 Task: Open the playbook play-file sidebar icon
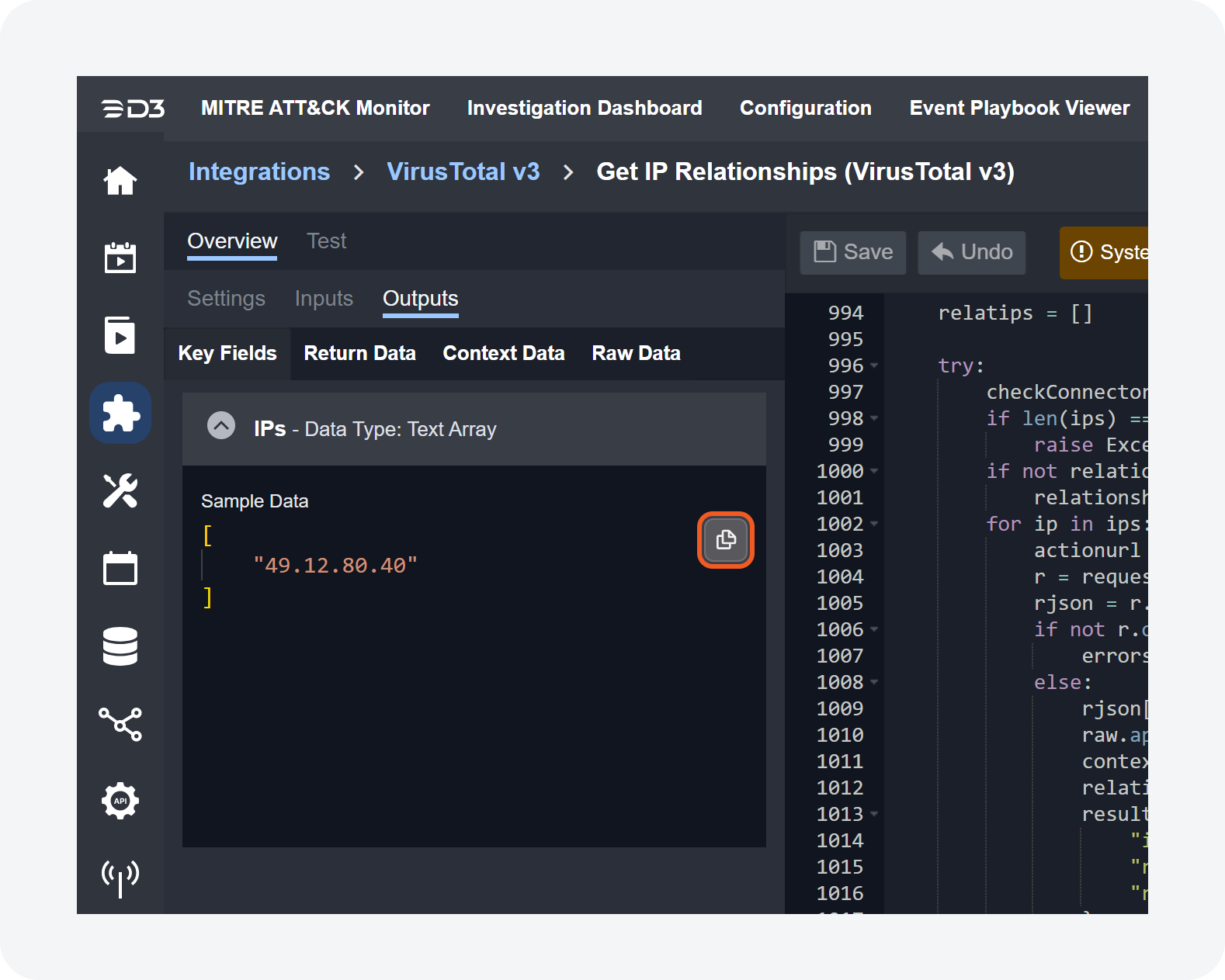point(120,335)
